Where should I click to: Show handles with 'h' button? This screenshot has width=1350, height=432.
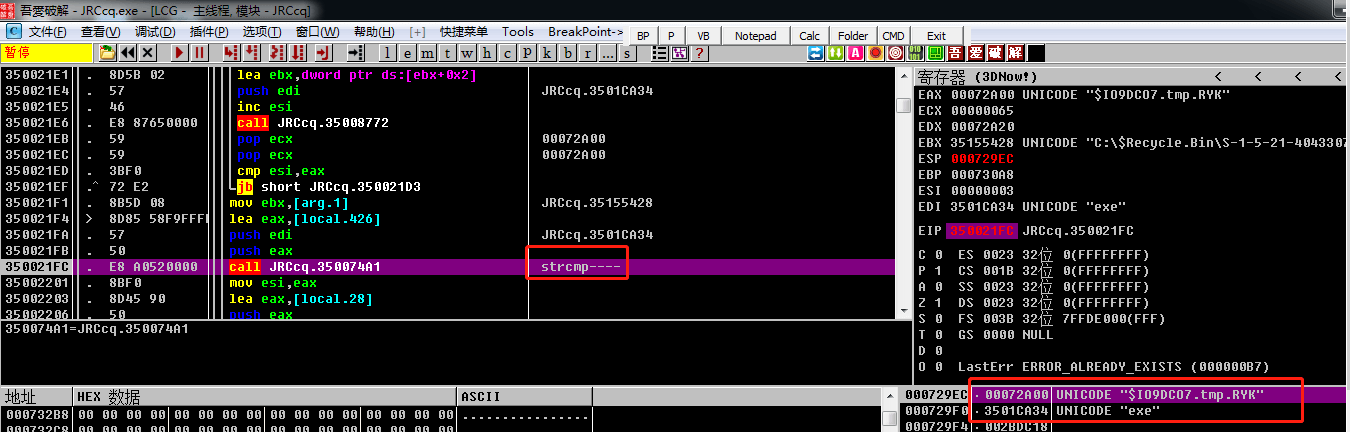487,53
